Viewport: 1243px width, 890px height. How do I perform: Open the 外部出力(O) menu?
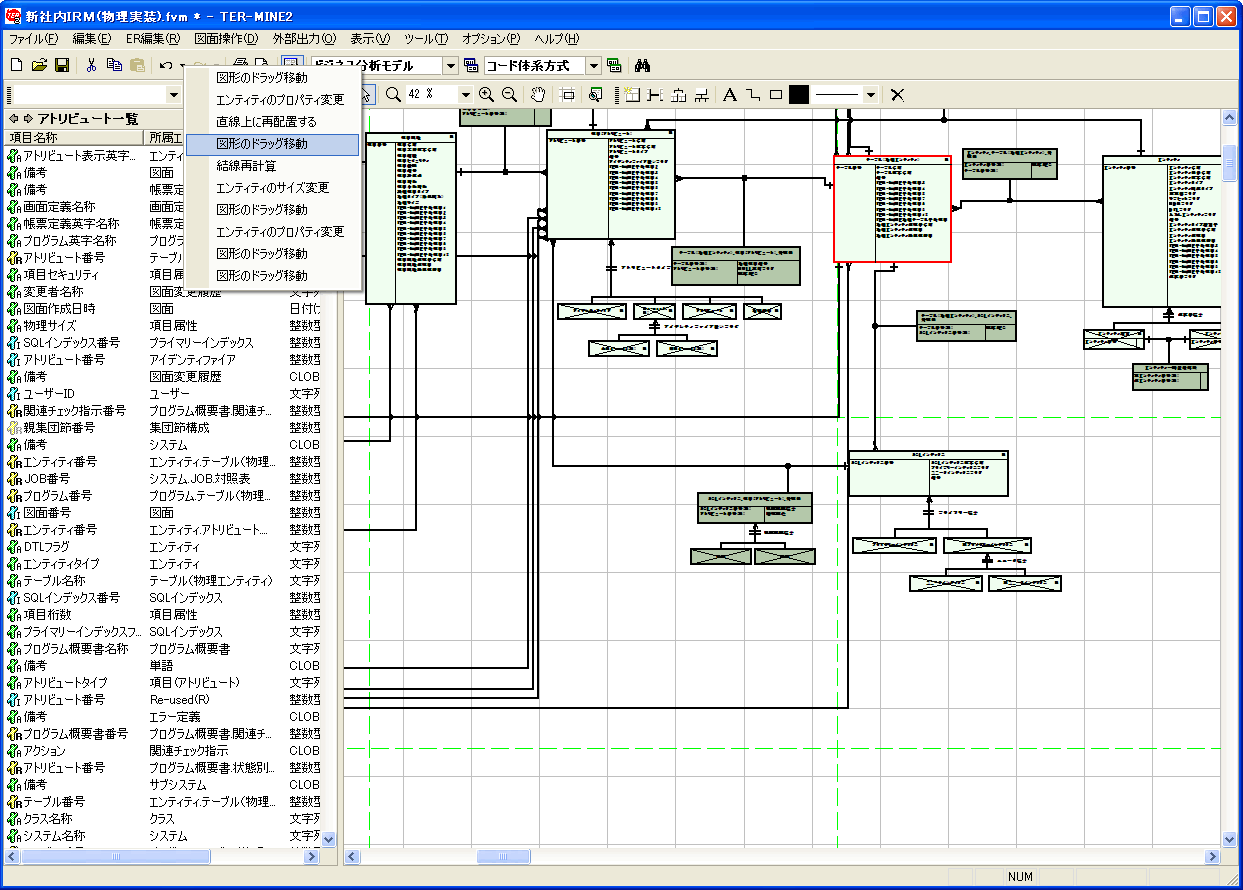click(x=304, y=39)
